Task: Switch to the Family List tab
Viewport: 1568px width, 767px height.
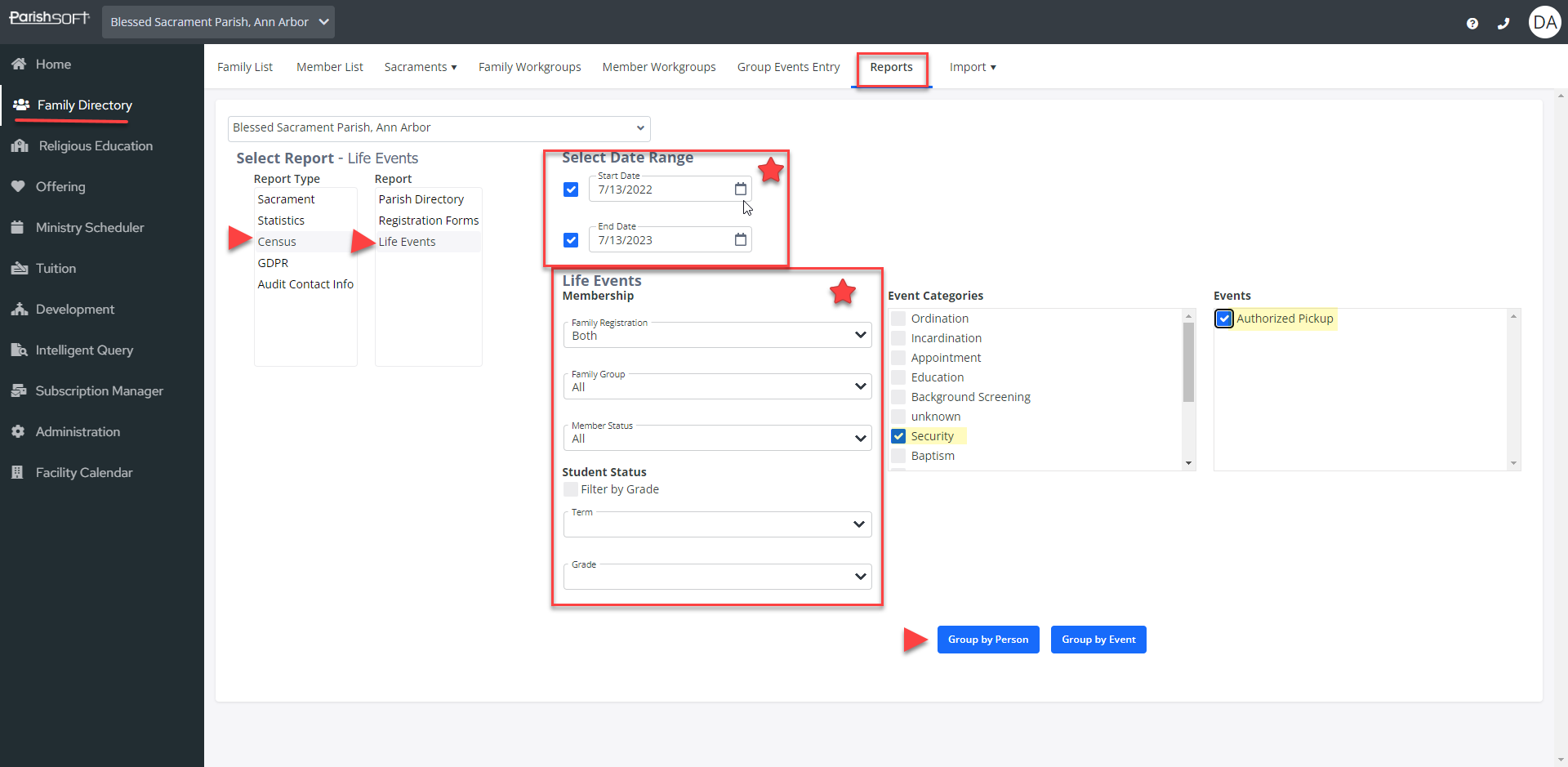Action: [245, 67]
